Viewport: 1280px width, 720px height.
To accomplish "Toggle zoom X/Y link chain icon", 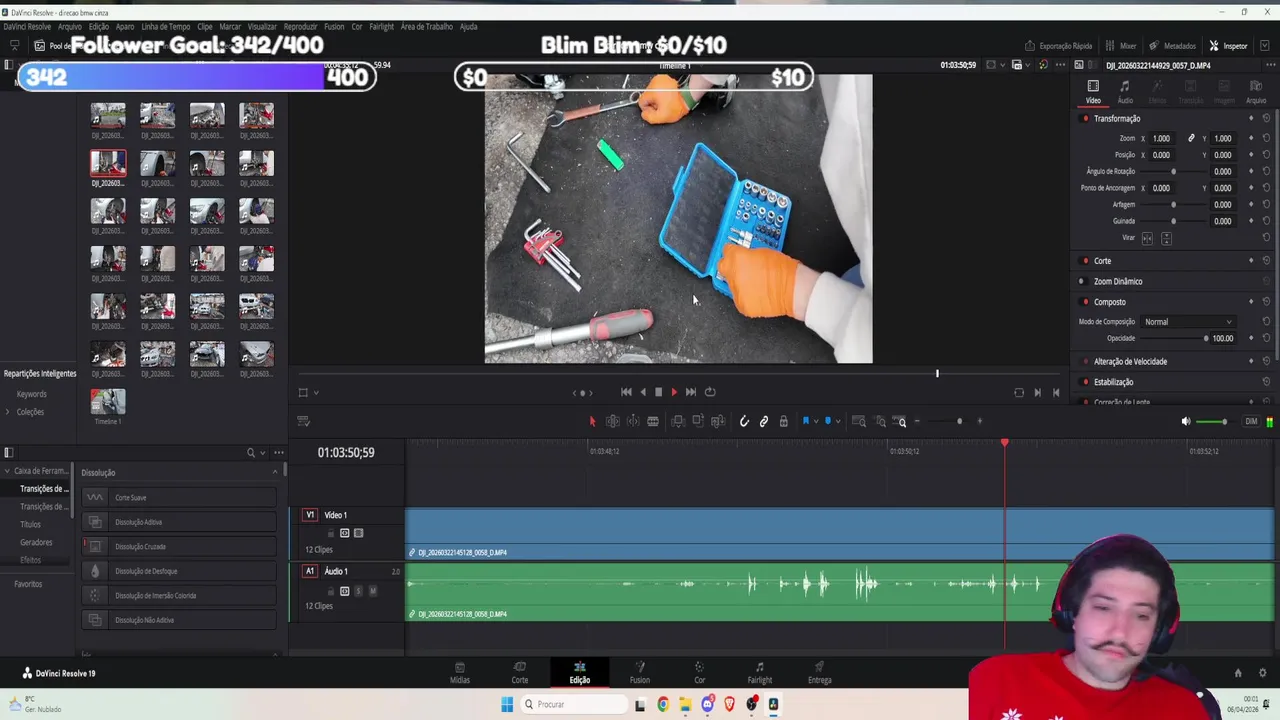I will pyautogui.click(x=1191, y=139).
